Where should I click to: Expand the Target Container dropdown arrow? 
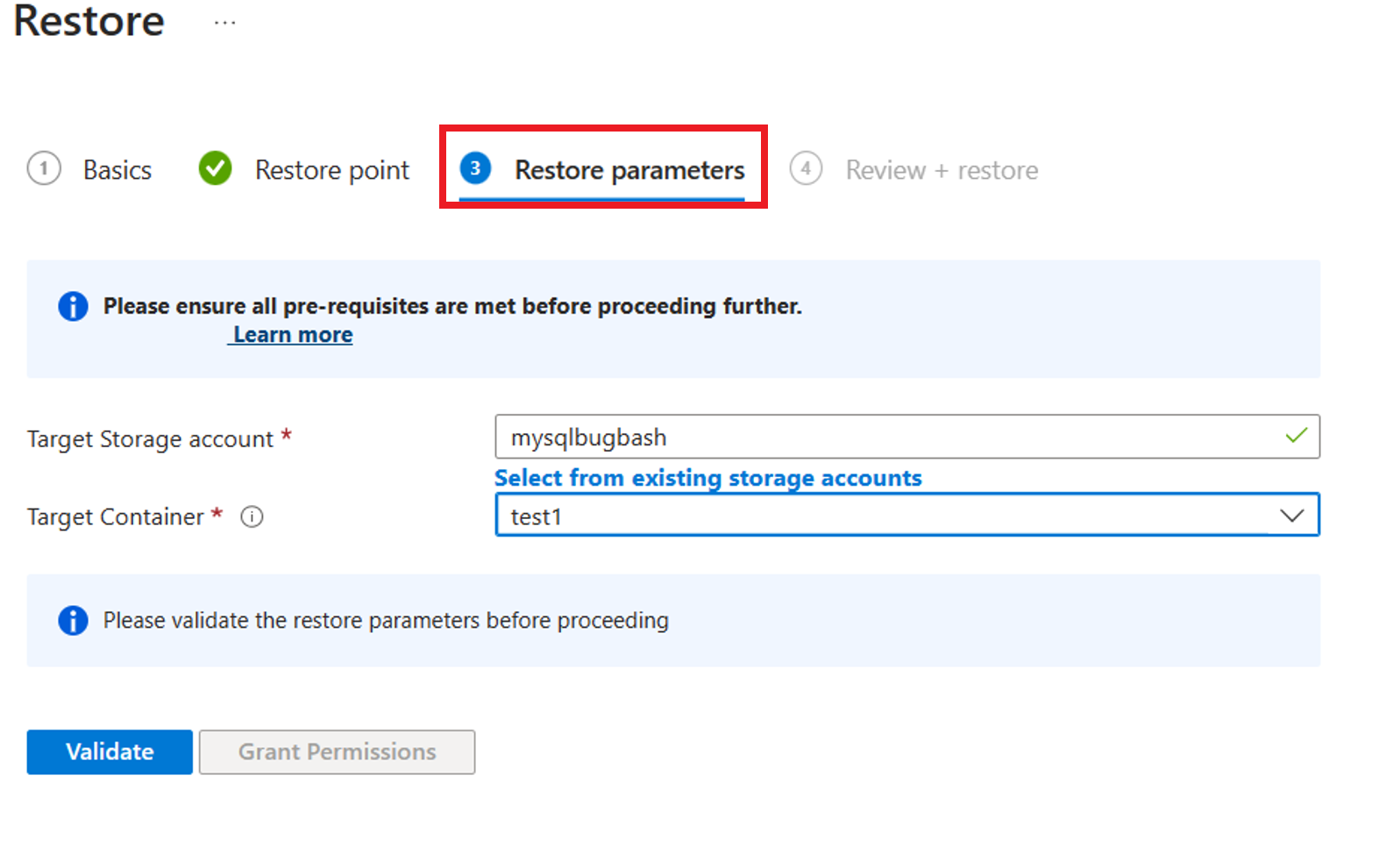[x=1292, y=516]
